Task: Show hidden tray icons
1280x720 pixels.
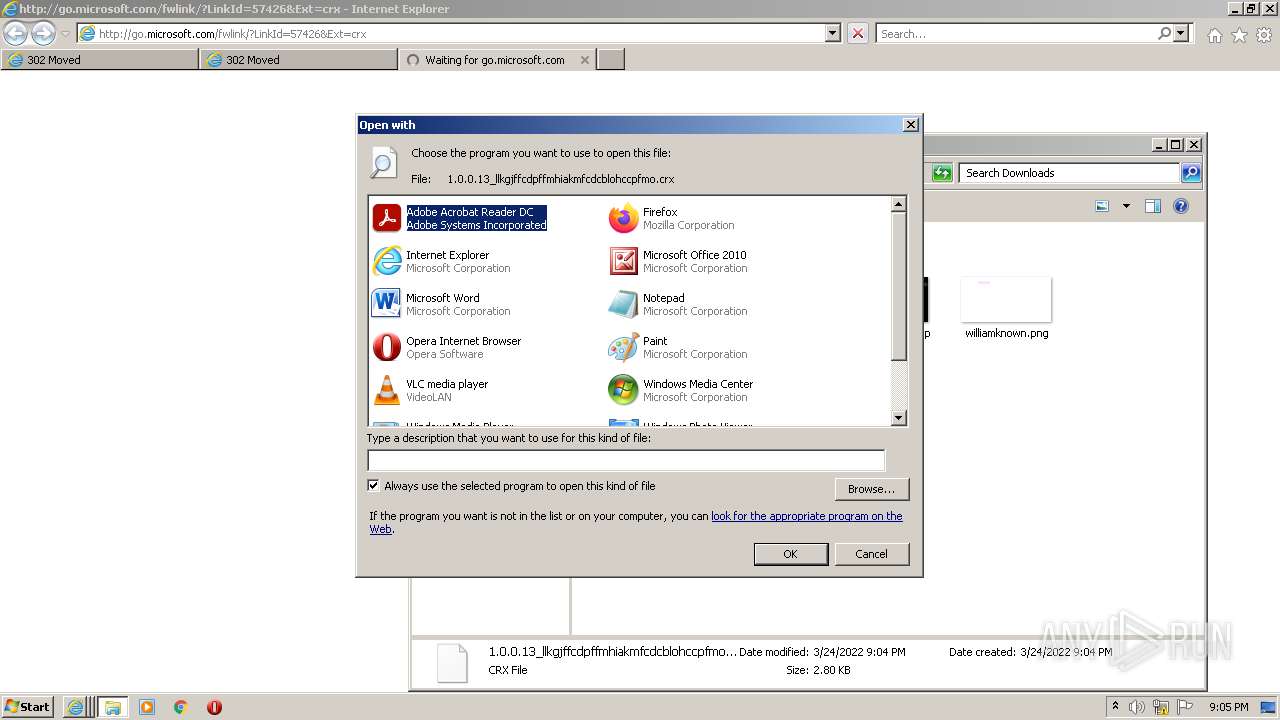Action: click(1116, 707)
